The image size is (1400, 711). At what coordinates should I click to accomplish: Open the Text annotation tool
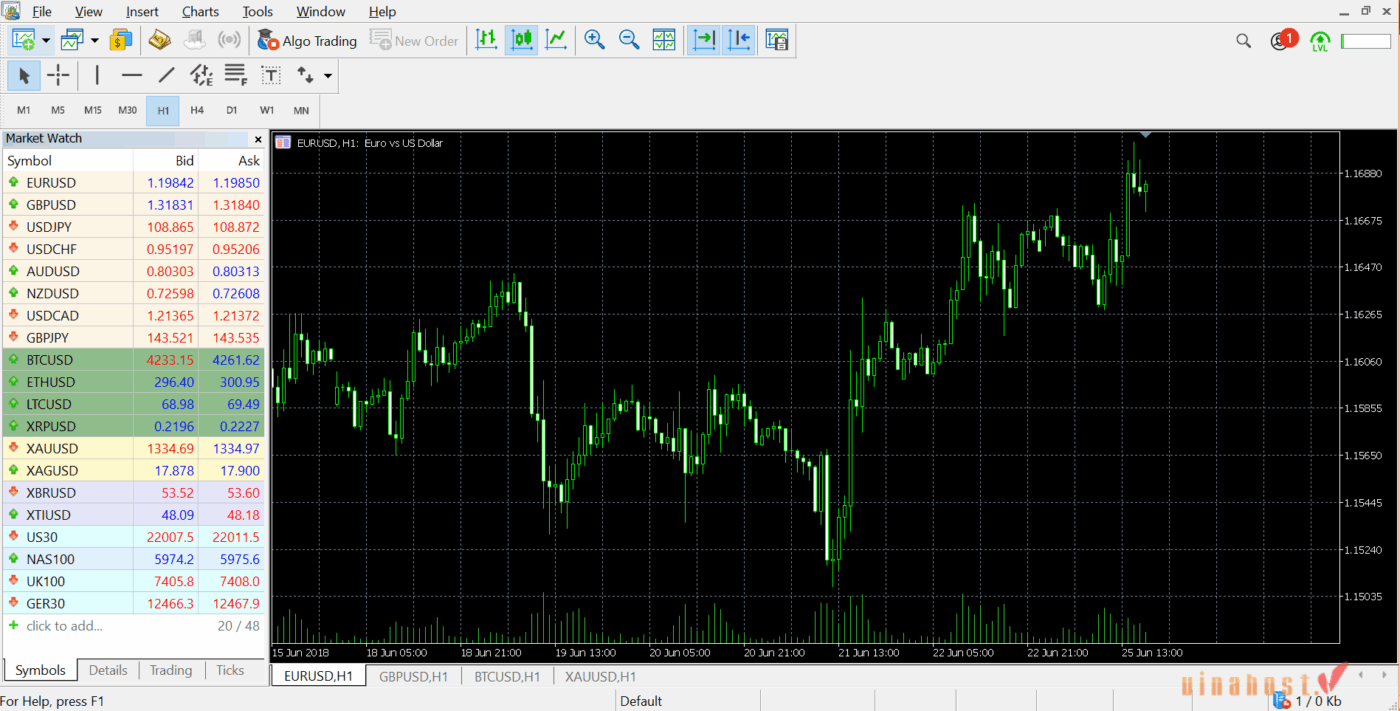(271, 75)
